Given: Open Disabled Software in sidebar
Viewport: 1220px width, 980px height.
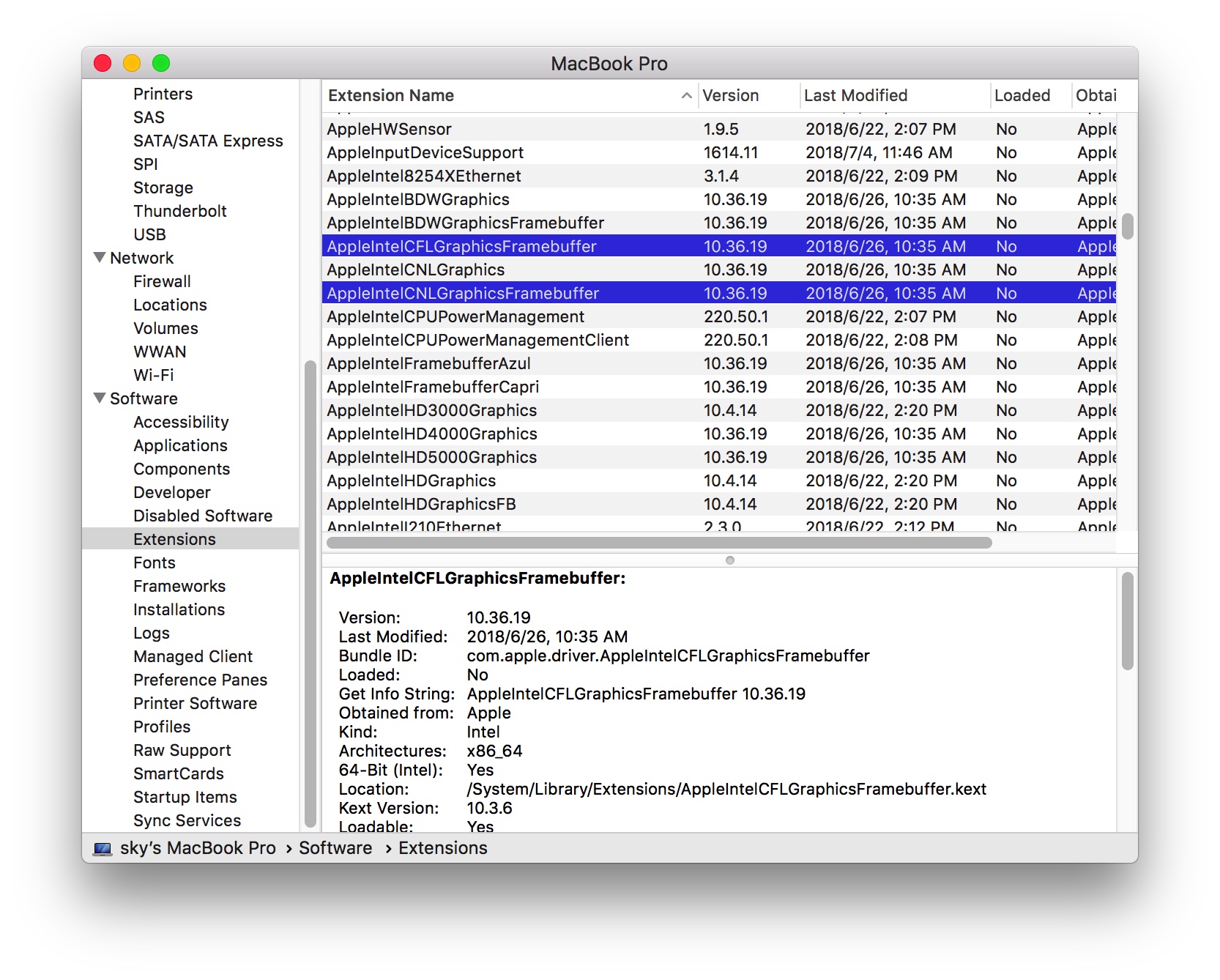Looking at the screenshot, I should tap(203, 516).
